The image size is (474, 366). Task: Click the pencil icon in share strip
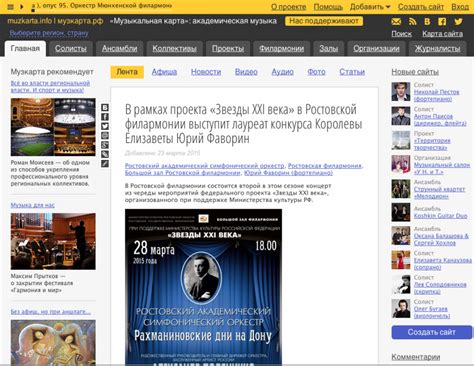[105, 163]
